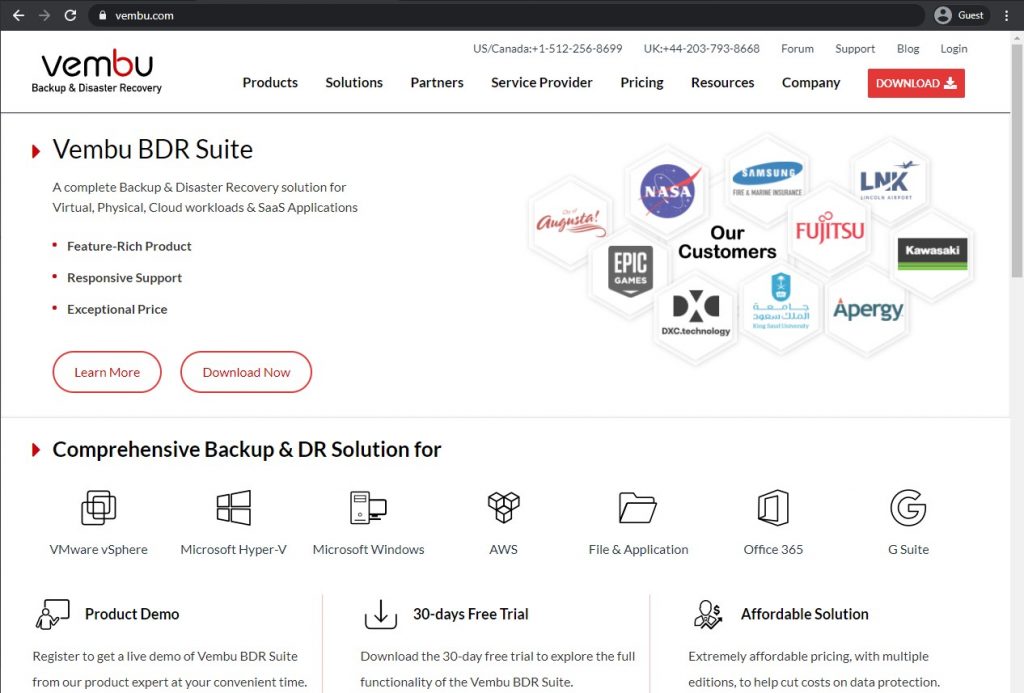Click the NASA customer logo
Image resolution: width=1024 pixels, height=693 pixels.
(668, 190)
